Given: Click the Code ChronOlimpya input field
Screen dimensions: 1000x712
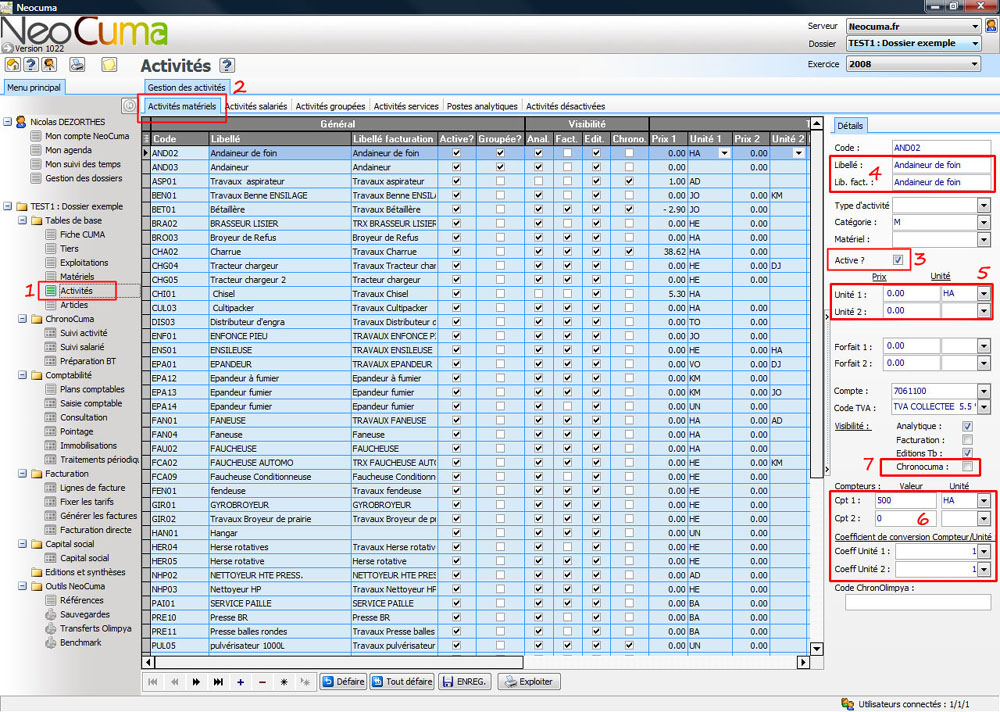Looking at the screenshot, I should coord(918,602).
